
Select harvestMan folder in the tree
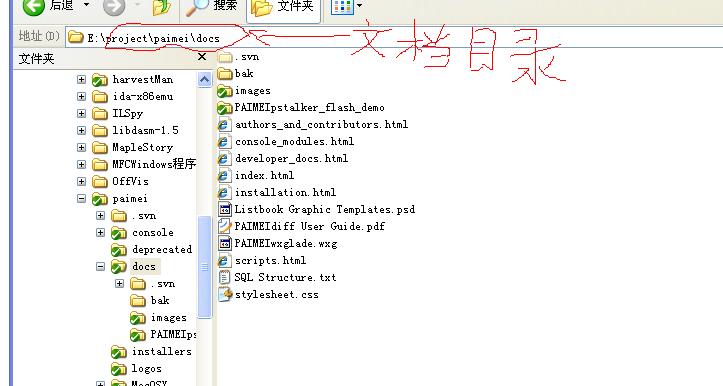tap(142, 79)
